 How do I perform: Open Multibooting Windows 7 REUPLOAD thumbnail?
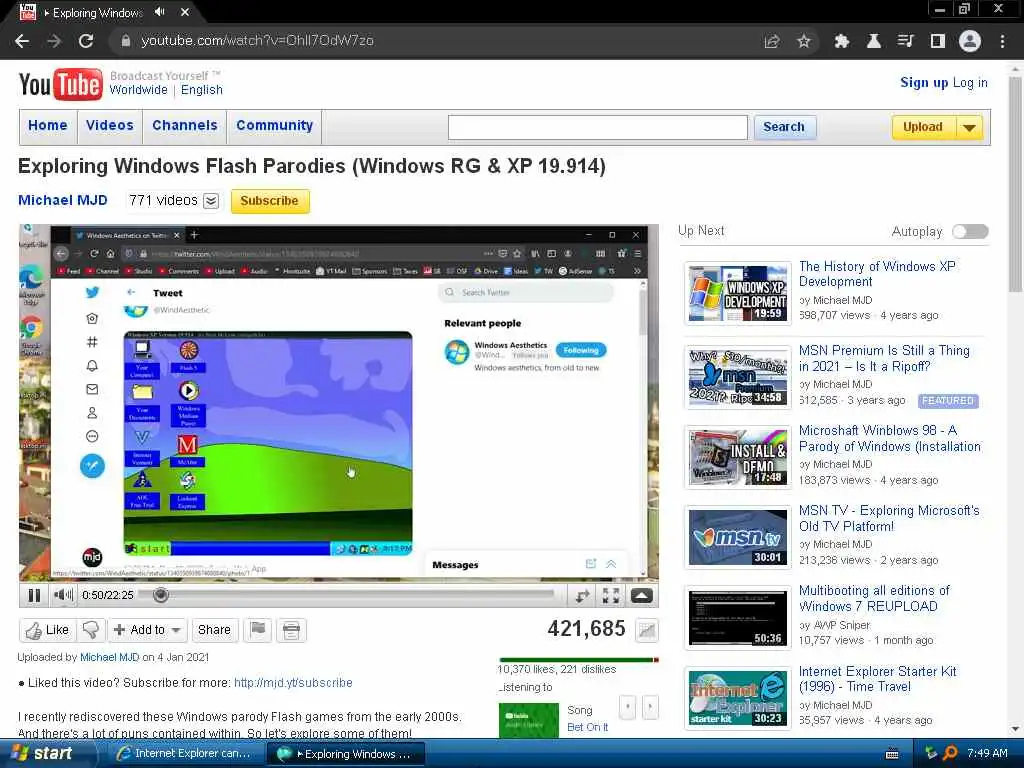pyautogui.click(x=738, y=617)
